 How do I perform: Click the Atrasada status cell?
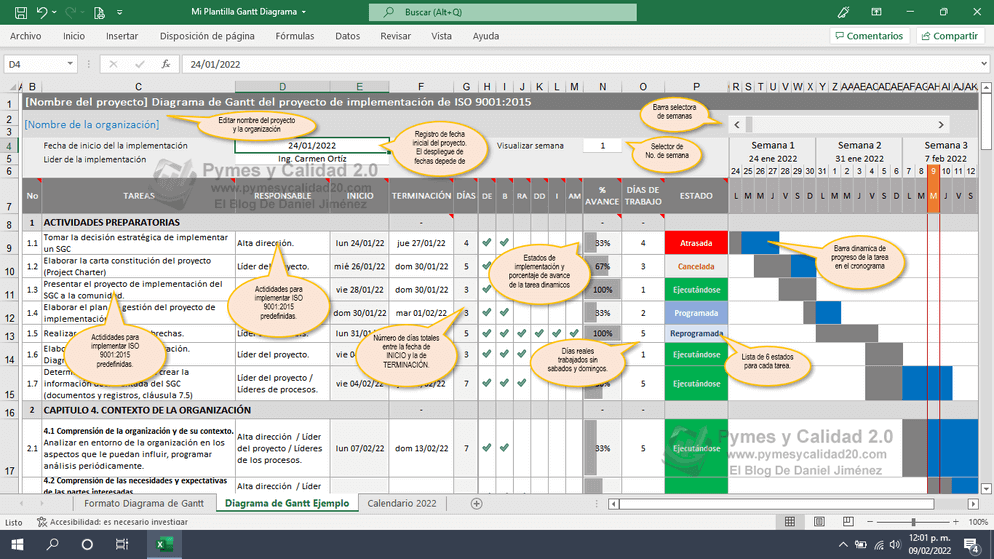click(696, 243)
